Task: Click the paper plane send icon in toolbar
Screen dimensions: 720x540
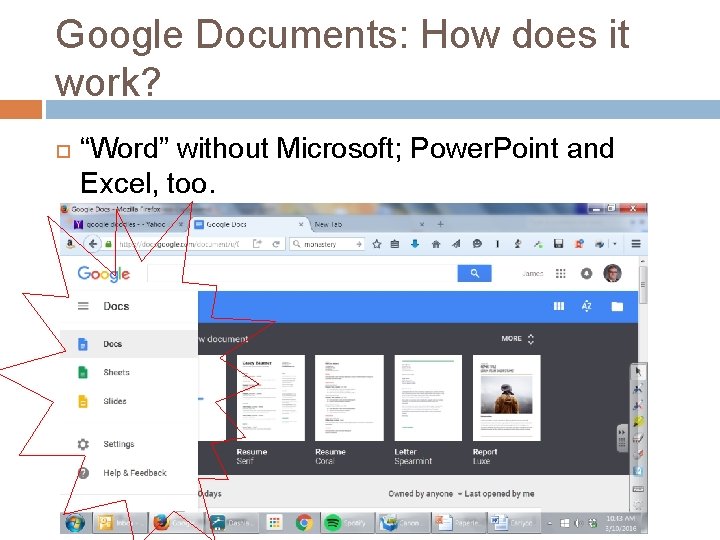Action: pos(456,244)
